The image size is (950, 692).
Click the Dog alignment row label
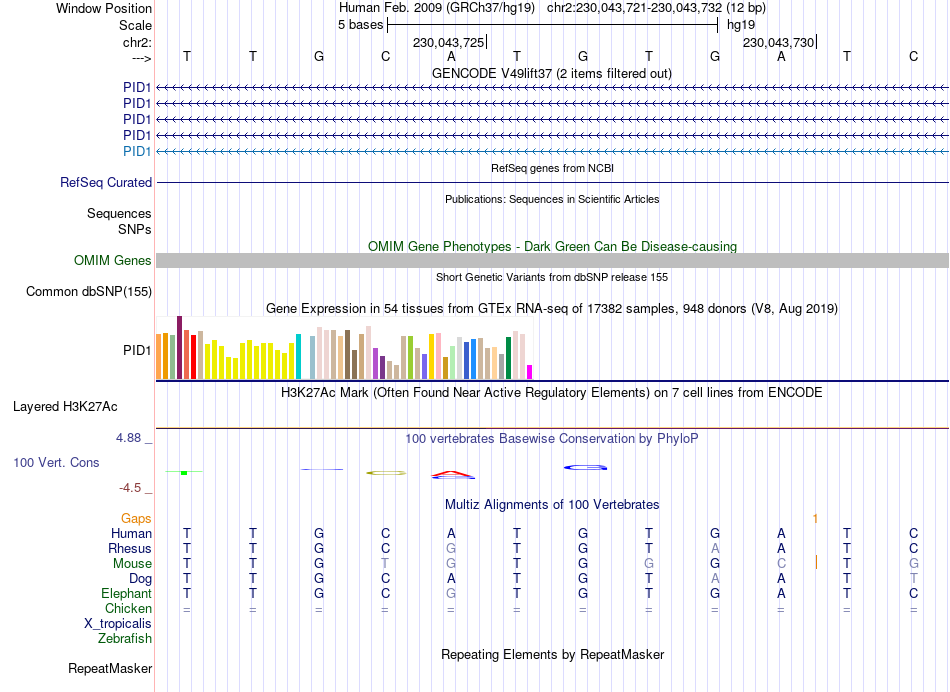coord(140,579)
